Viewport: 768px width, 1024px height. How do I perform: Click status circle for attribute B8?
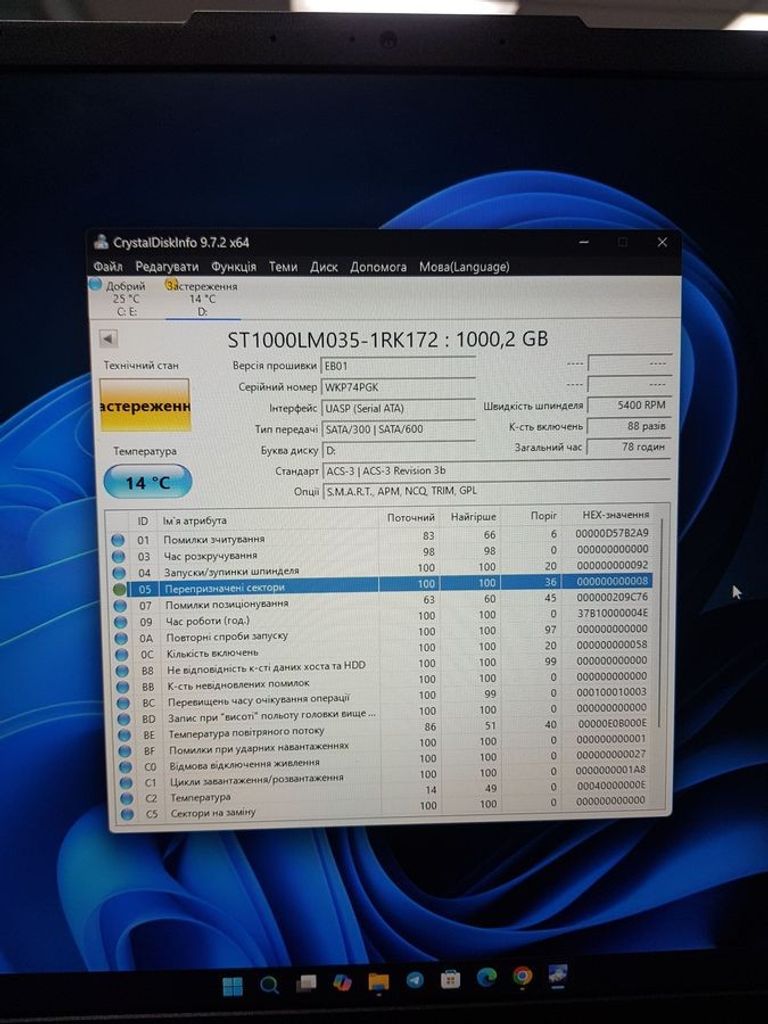pos(122,671)
